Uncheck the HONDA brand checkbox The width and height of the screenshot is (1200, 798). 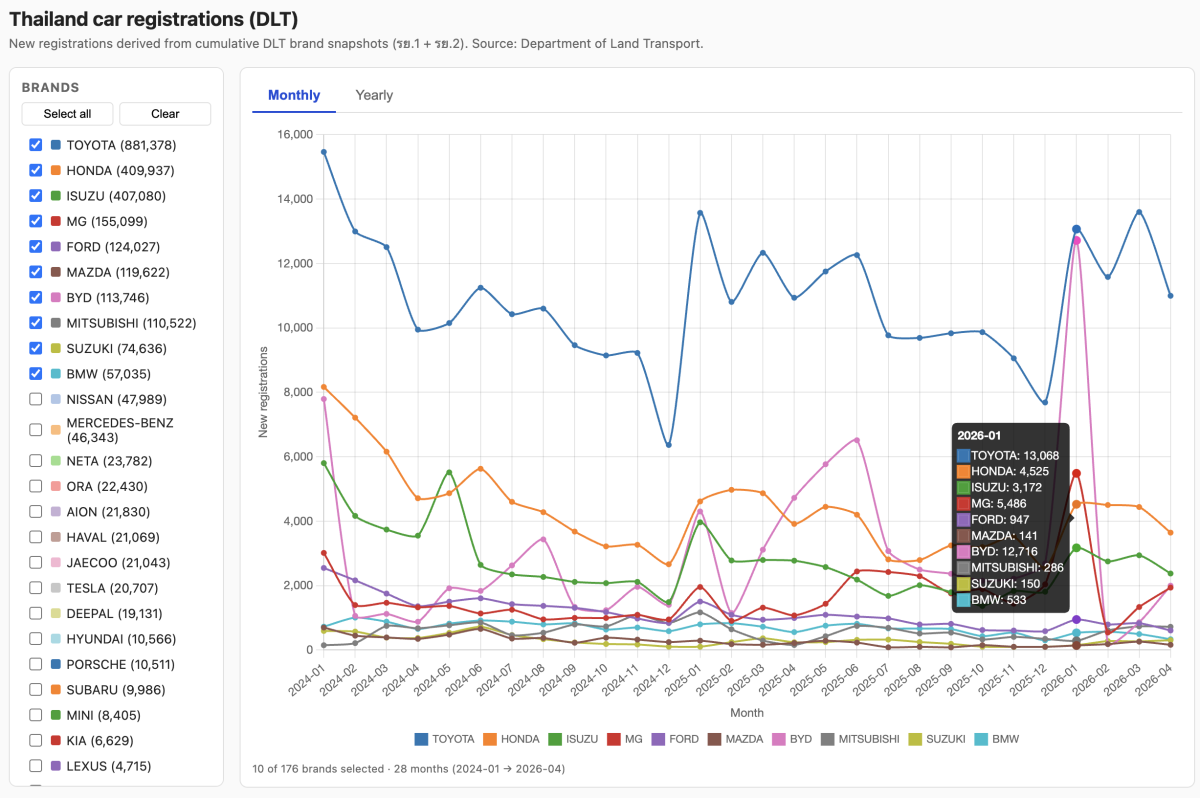pos(36,170)
